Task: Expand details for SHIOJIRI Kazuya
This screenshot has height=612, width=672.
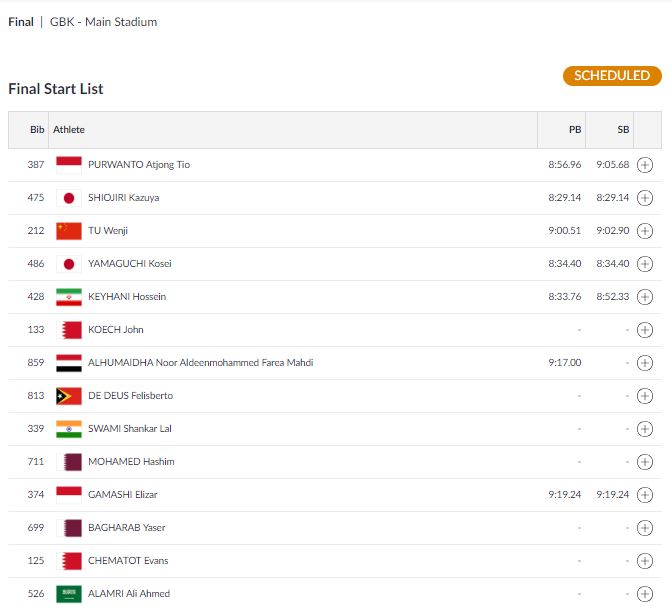Action: pyautogui.click(x=645, y=198)
